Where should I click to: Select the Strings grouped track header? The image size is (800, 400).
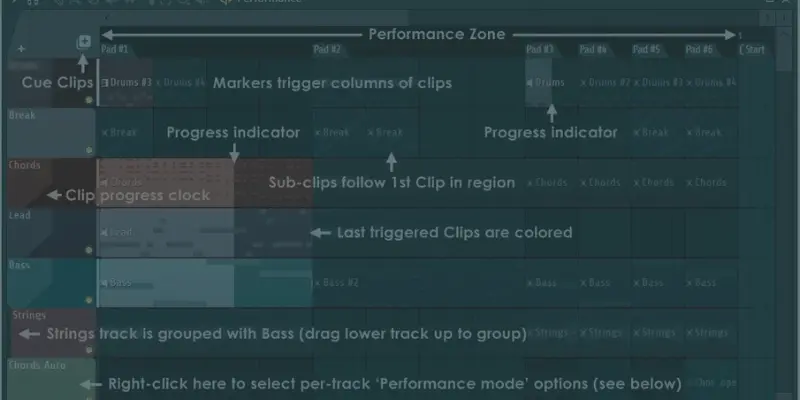[54, 333]
